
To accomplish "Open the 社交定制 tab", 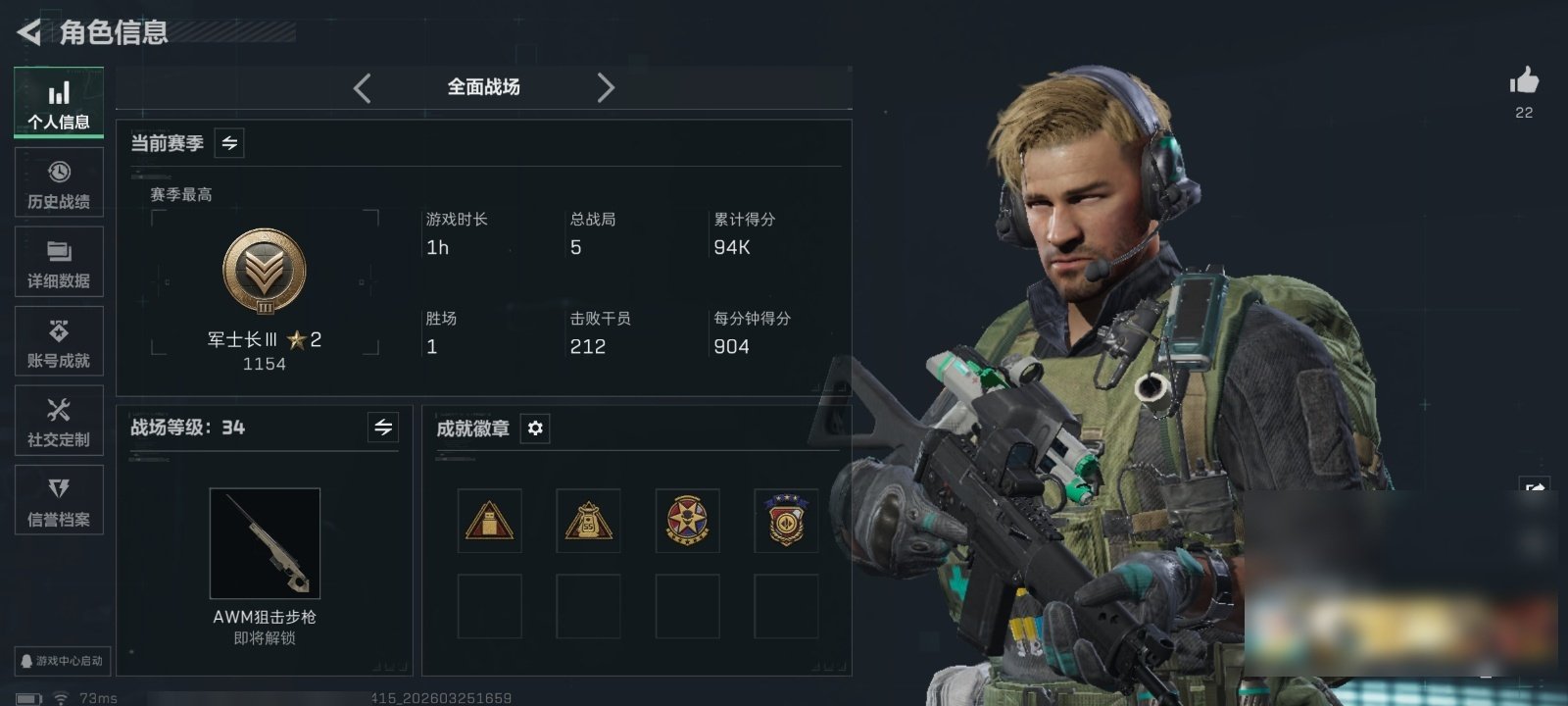I will 59,421.
